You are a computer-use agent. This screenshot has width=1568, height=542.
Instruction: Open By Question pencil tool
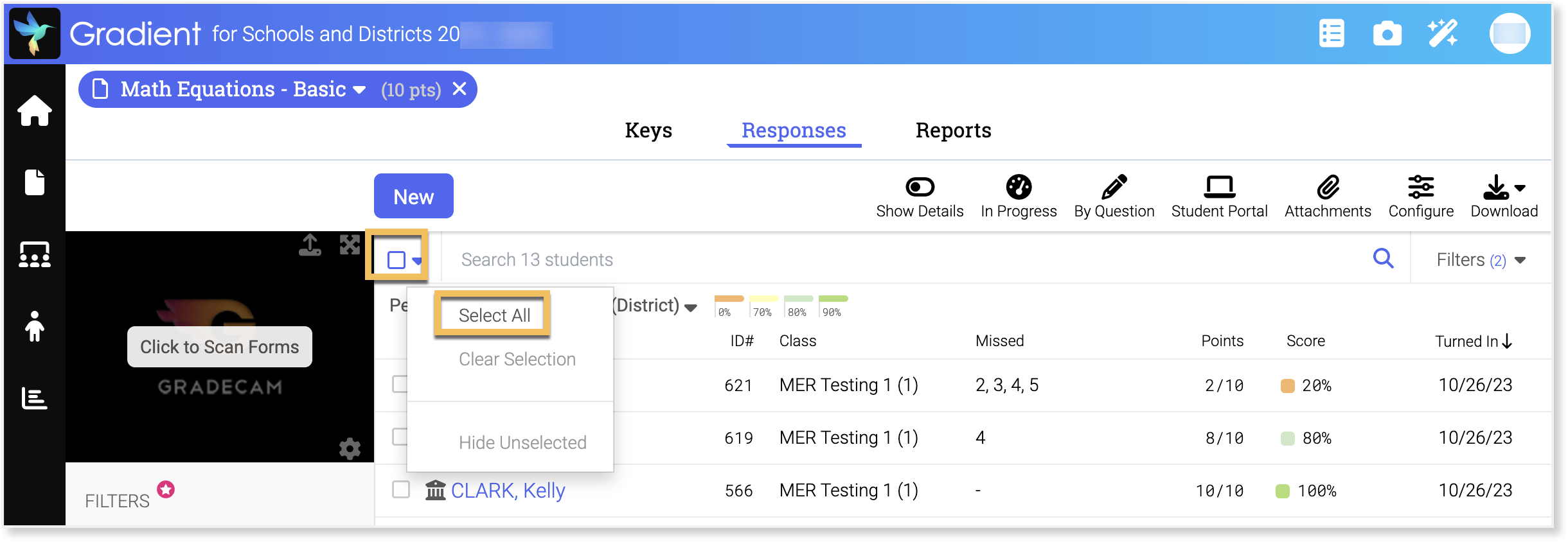coord(1114,187)
